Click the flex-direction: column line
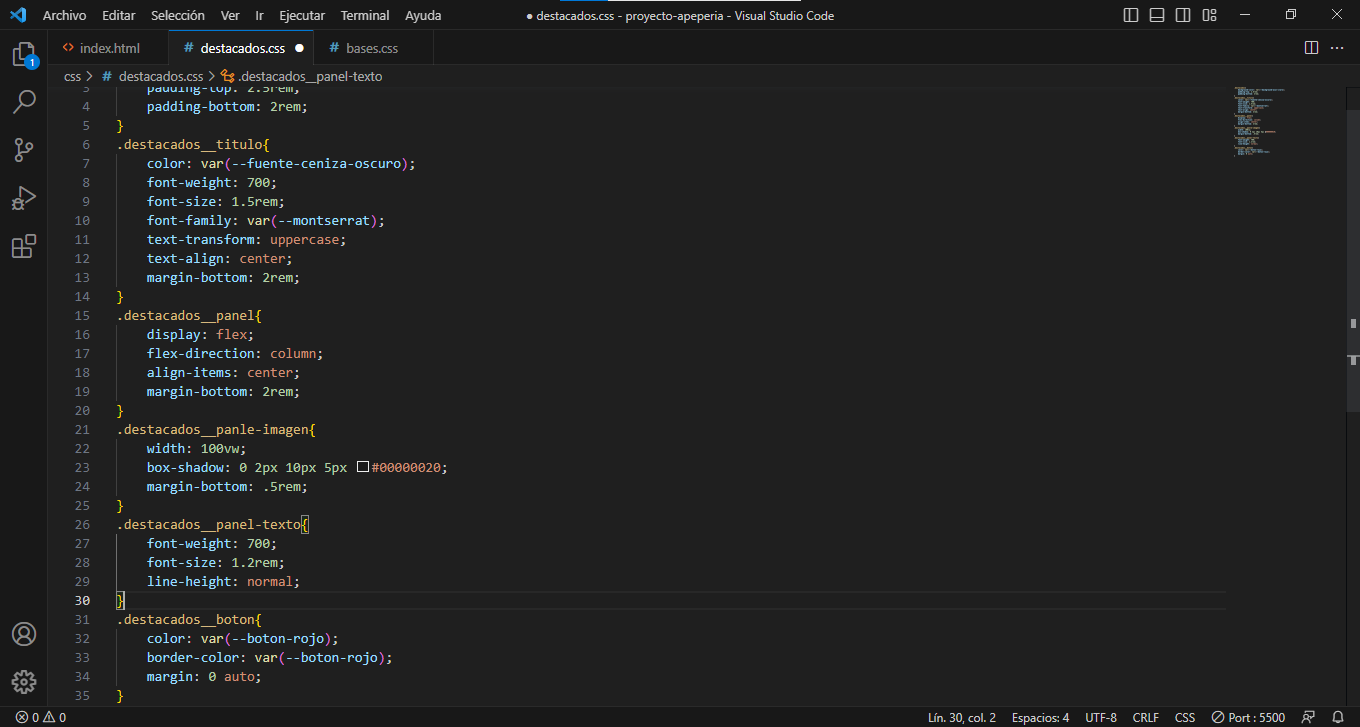Viewport: 1360px width, 727px height. 235,353
